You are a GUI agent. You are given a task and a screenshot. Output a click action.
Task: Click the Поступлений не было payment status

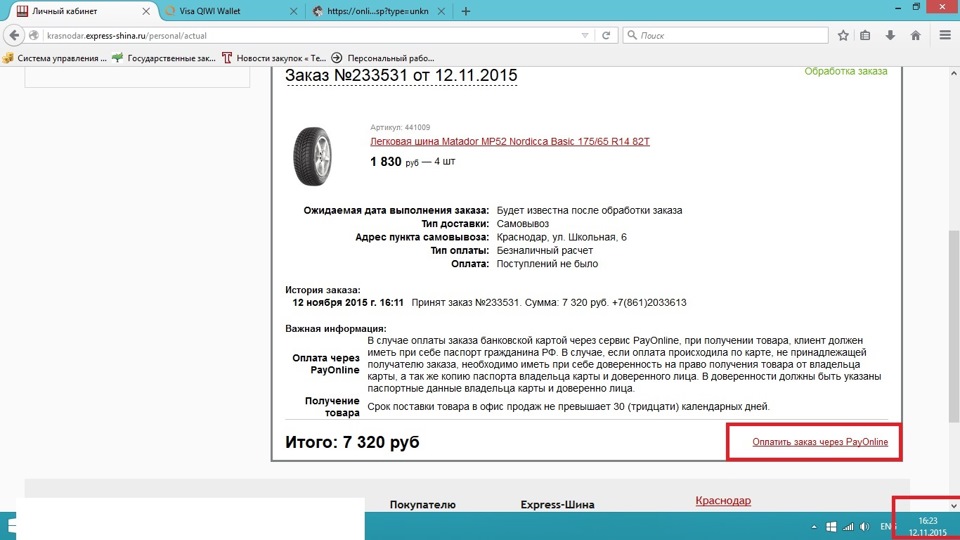(x=547, y=264)
